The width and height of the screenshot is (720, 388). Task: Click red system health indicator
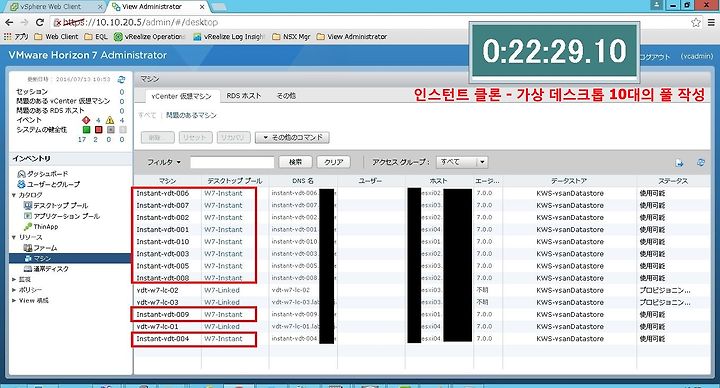click(98, 130)
